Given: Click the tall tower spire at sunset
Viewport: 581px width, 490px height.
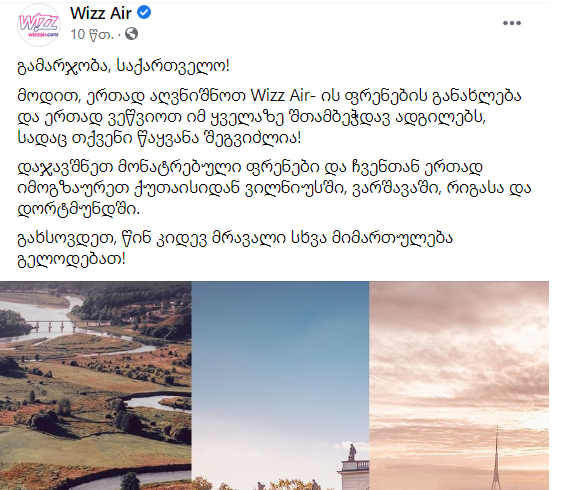Looking at the screenshot, I should click(x=496, y=458).
